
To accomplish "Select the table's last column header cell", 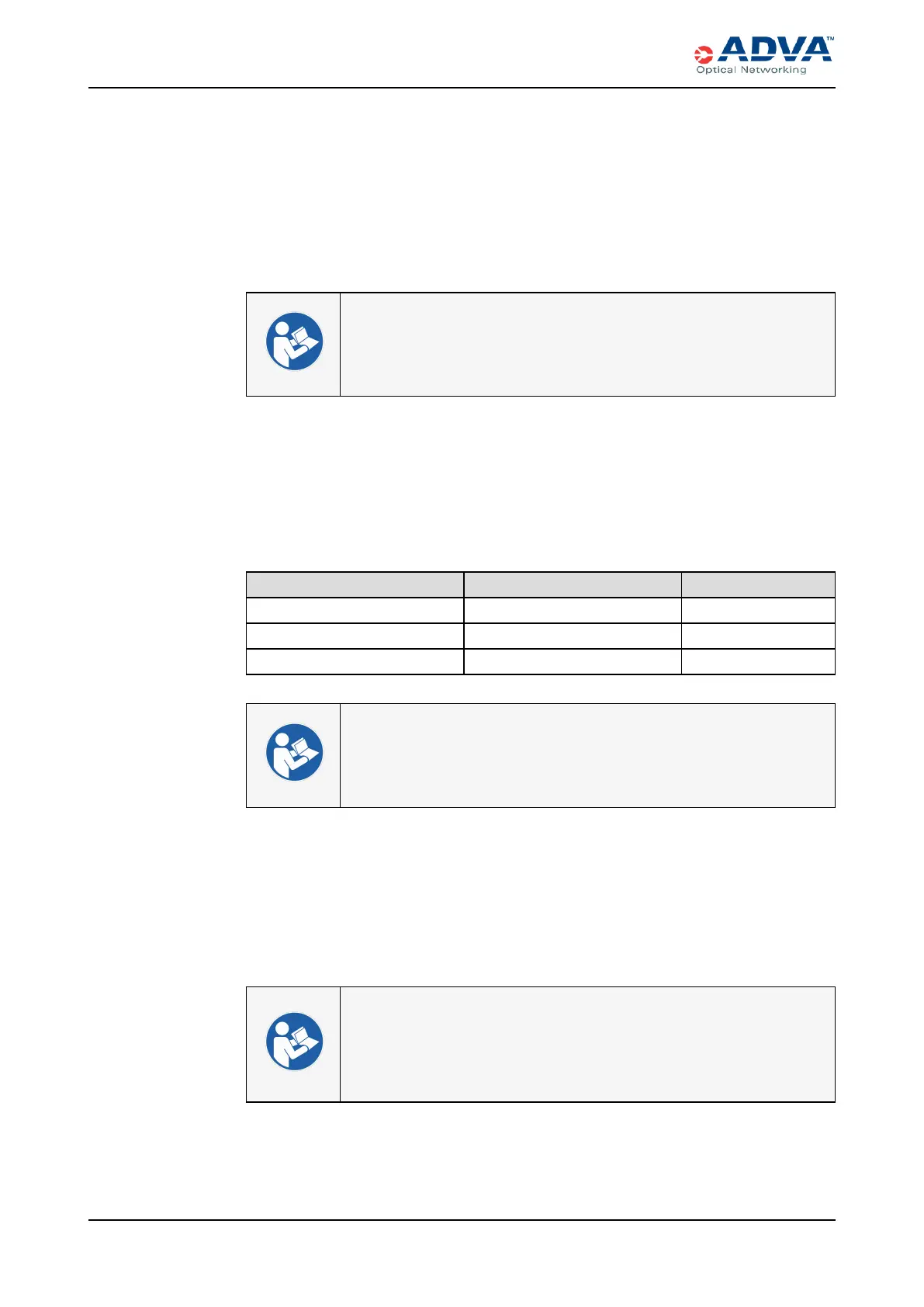I will [x=758, y=584].
